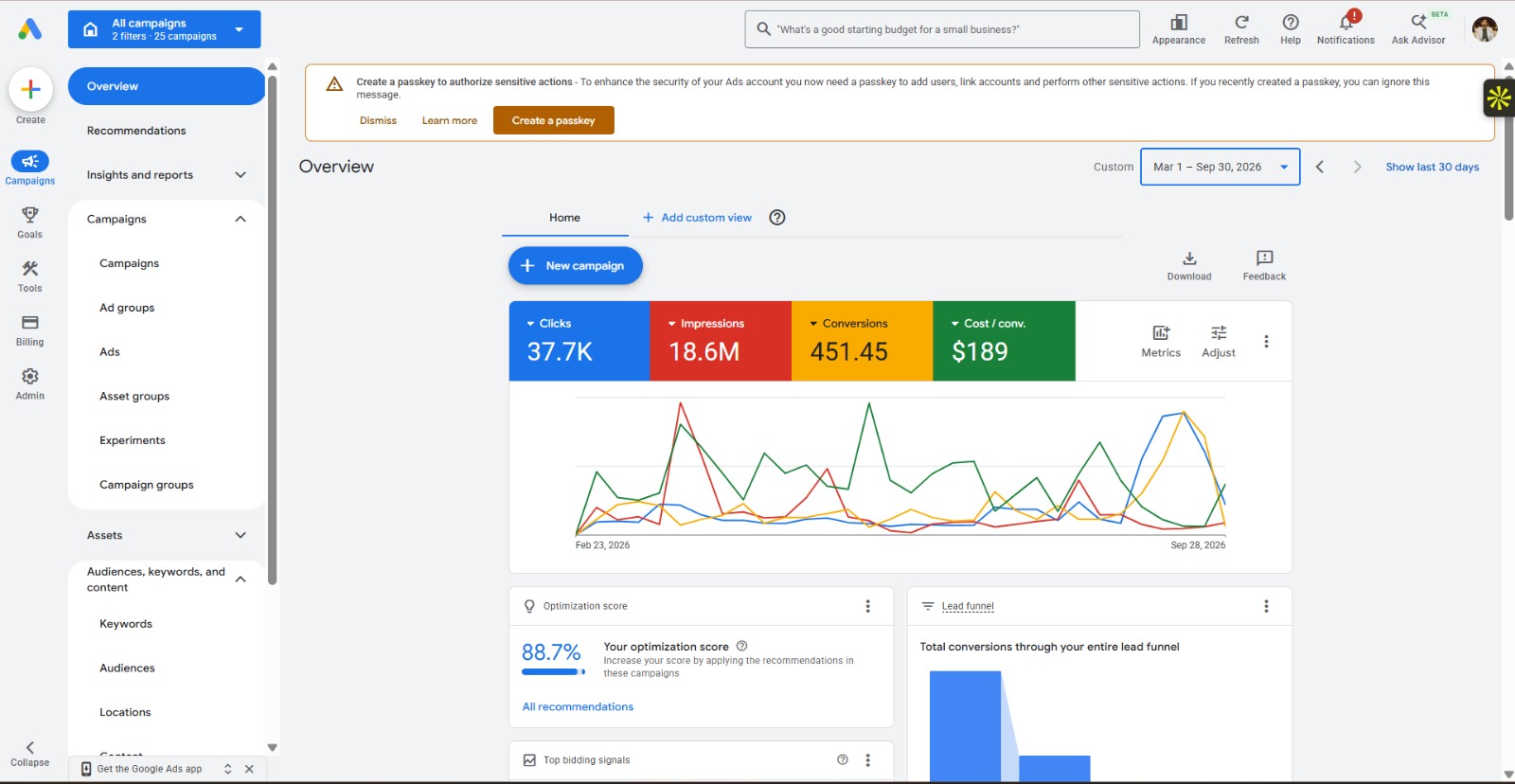The image size is (1515, 784).
Task: Change the Impressions metric dropdown
Action: [706, 324]
